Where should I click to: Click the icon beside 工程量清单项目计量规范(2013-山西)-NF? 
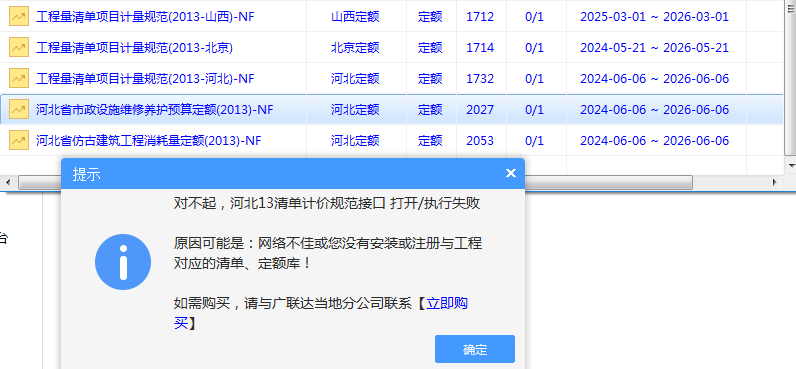19,17
